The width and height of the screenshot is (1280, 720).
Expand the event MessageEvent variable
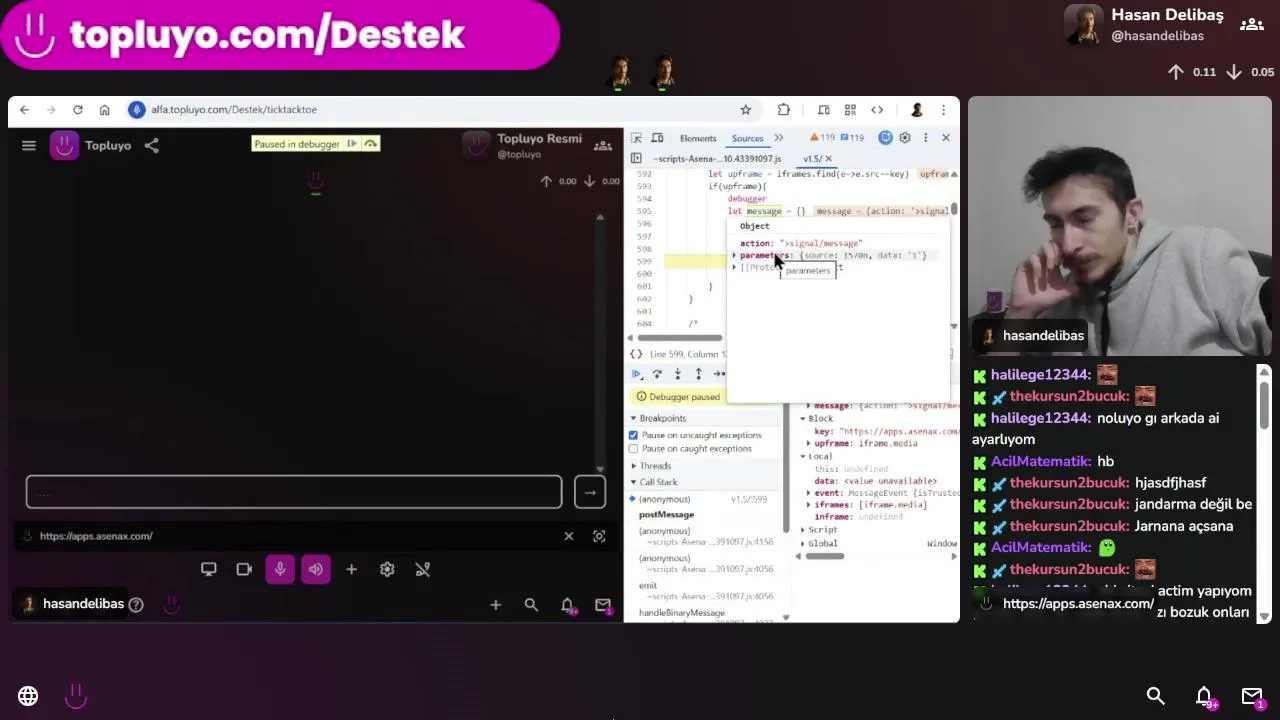pos(809,493)
